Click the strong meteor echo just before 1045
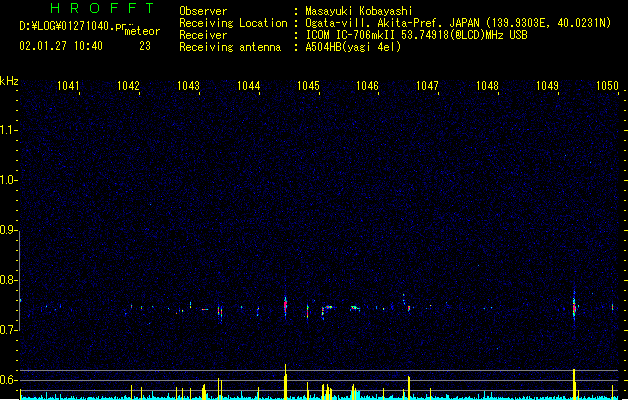629x400 pixels. tap(286, 306)
